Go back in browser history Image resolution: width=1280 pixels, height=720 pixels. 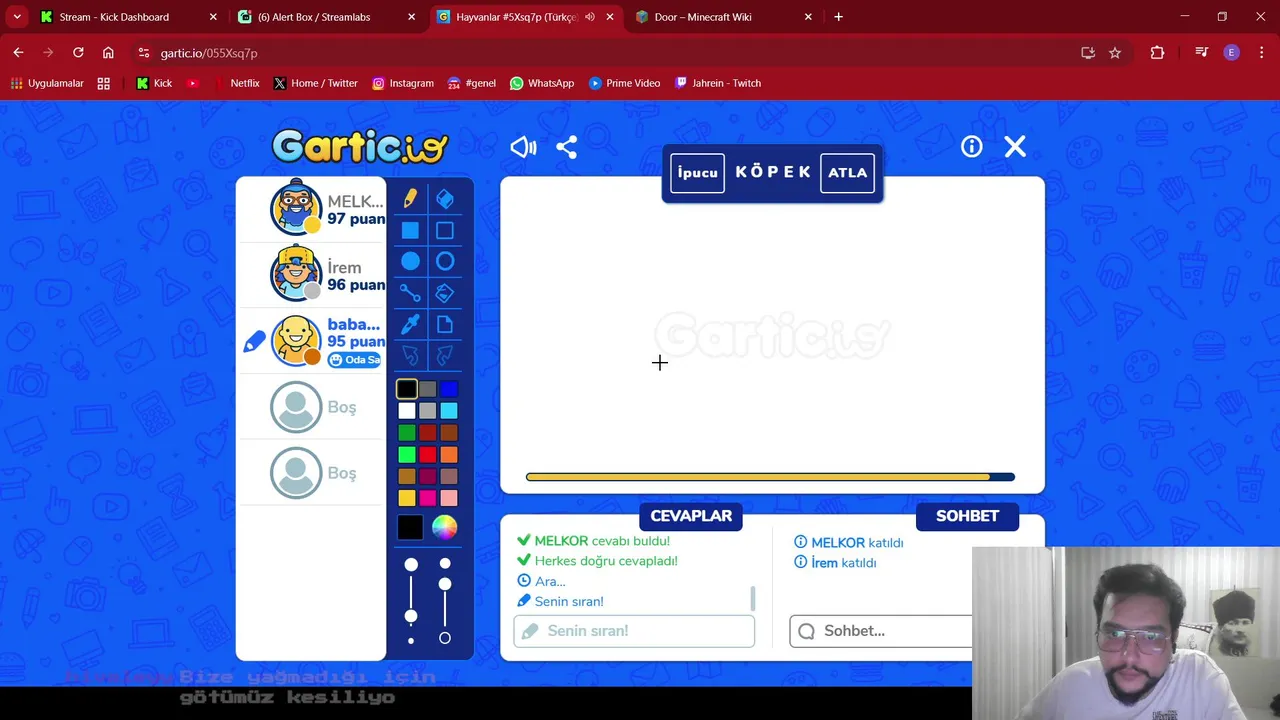point(18,53)
